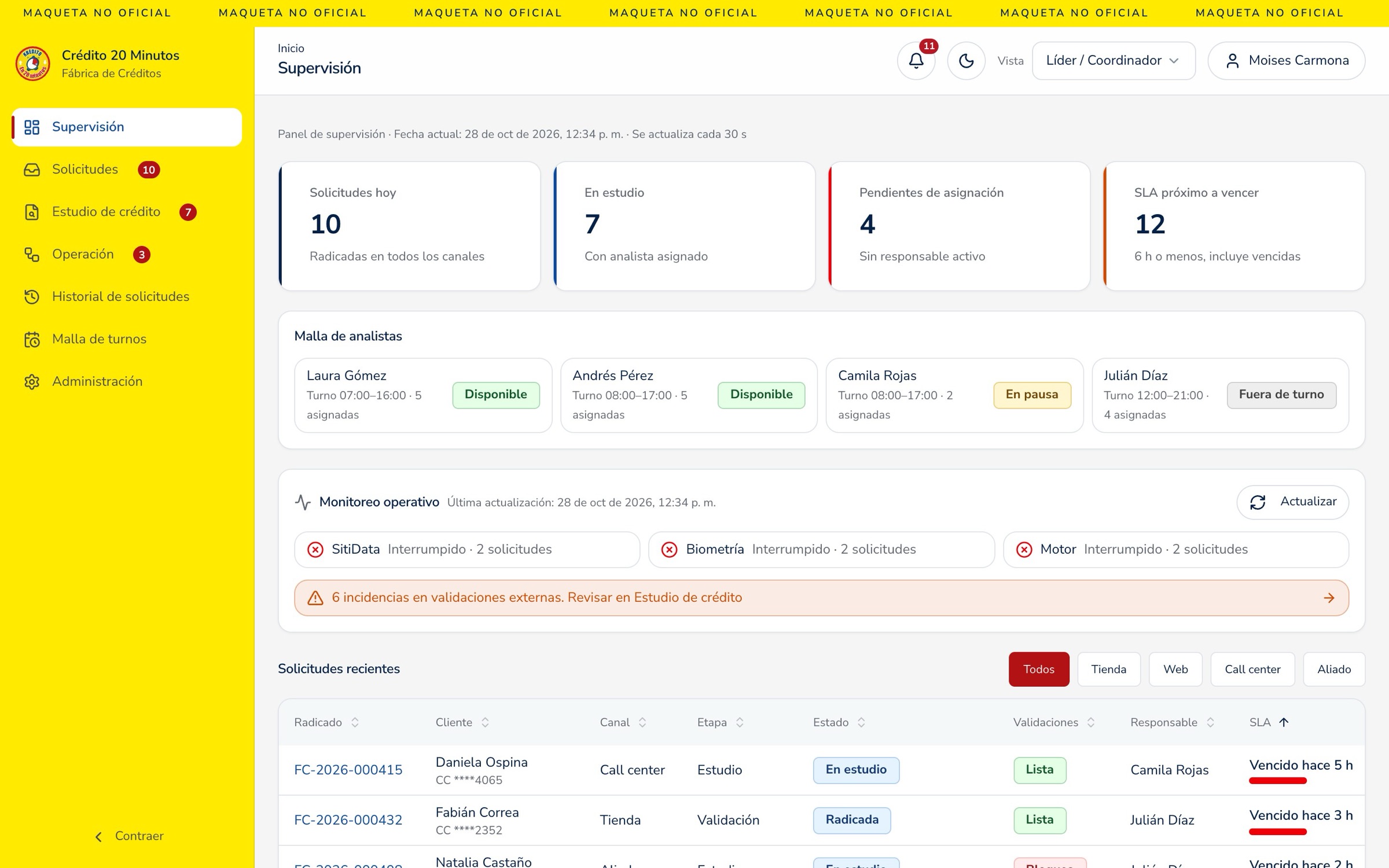Open request FC-2026-000415
1389x868 pixels.
click(x=348, y=770)
